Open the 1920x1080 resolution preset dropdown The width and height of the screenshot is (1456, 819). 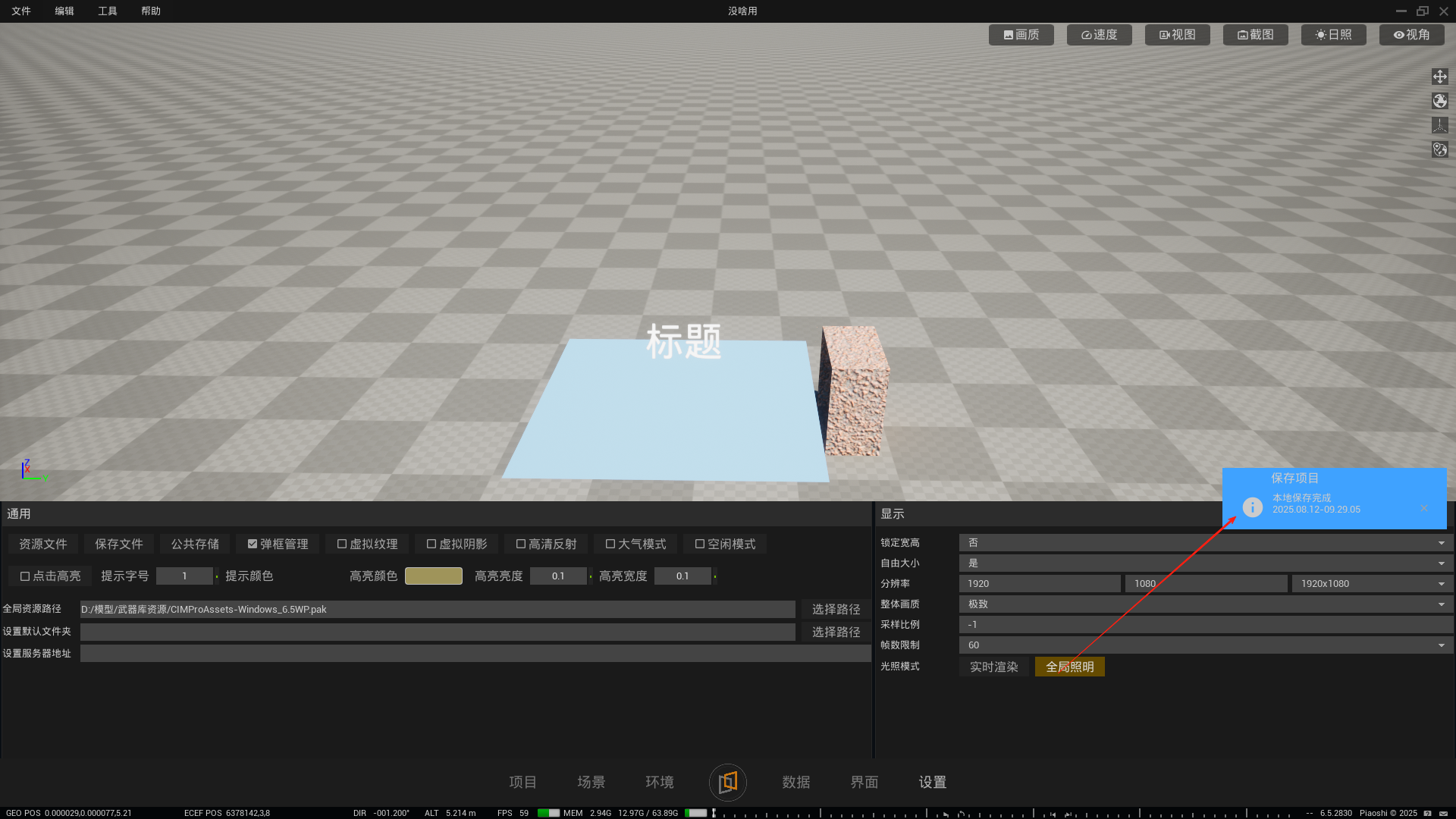pyautogui.click(x=1373, y=583)
